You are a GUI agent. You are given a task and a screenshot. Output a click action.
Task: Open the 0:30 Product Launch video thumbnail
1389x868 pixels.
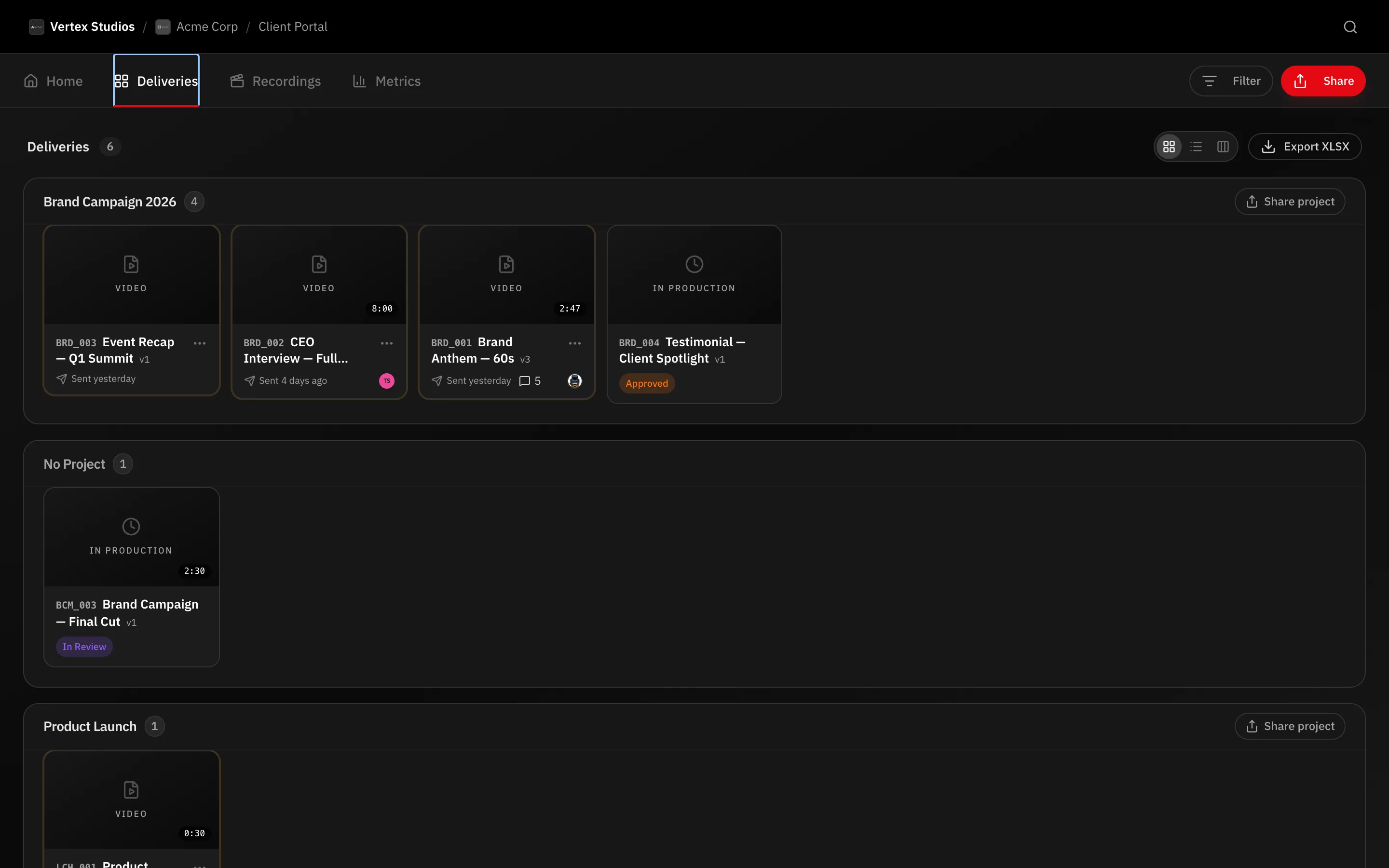(x=132, y=800)
